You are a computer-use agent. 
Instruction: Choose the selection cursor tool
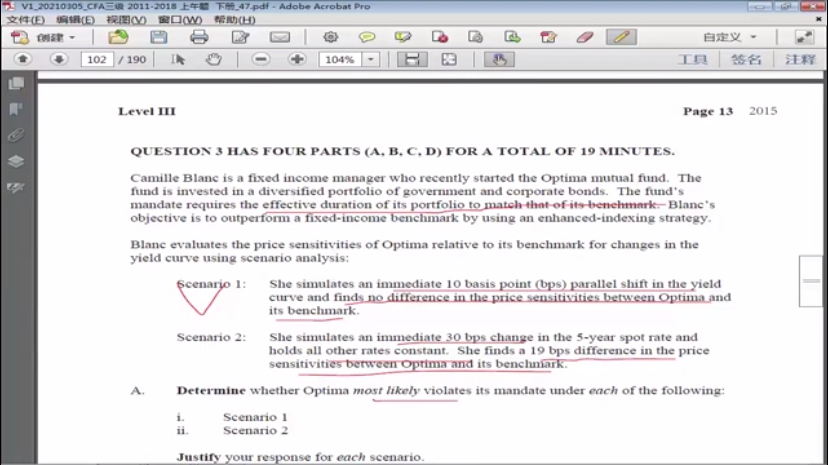[x=178, y=59]
